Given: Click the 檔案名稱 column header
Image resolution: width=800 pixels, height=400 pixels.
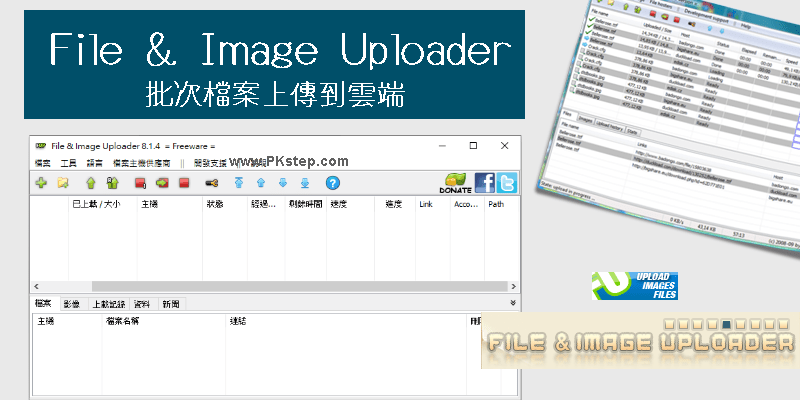Looking at the screenshot, I should tap(164, 321).
